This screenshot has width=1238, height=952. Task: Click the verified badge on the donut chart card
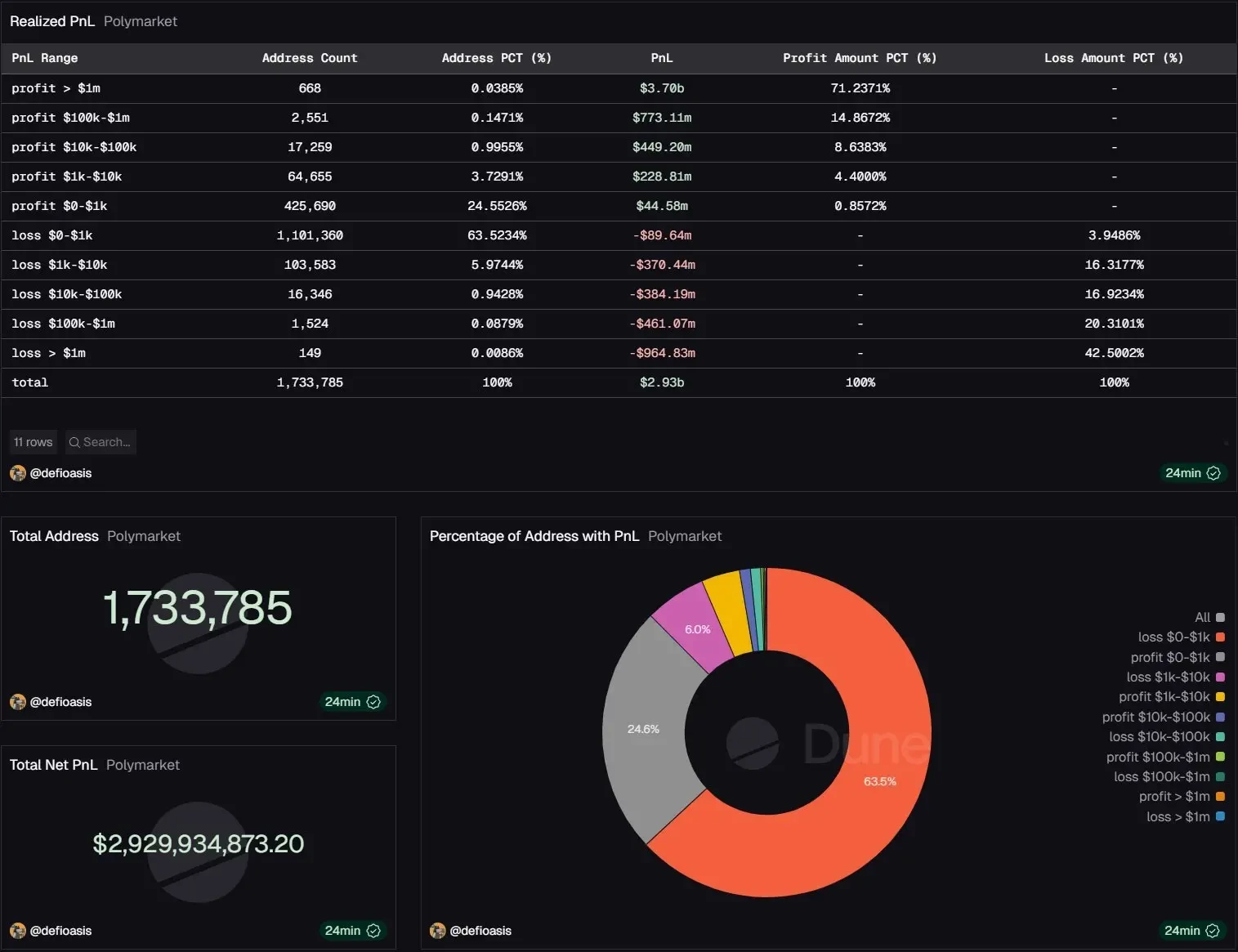point(1213,930)
